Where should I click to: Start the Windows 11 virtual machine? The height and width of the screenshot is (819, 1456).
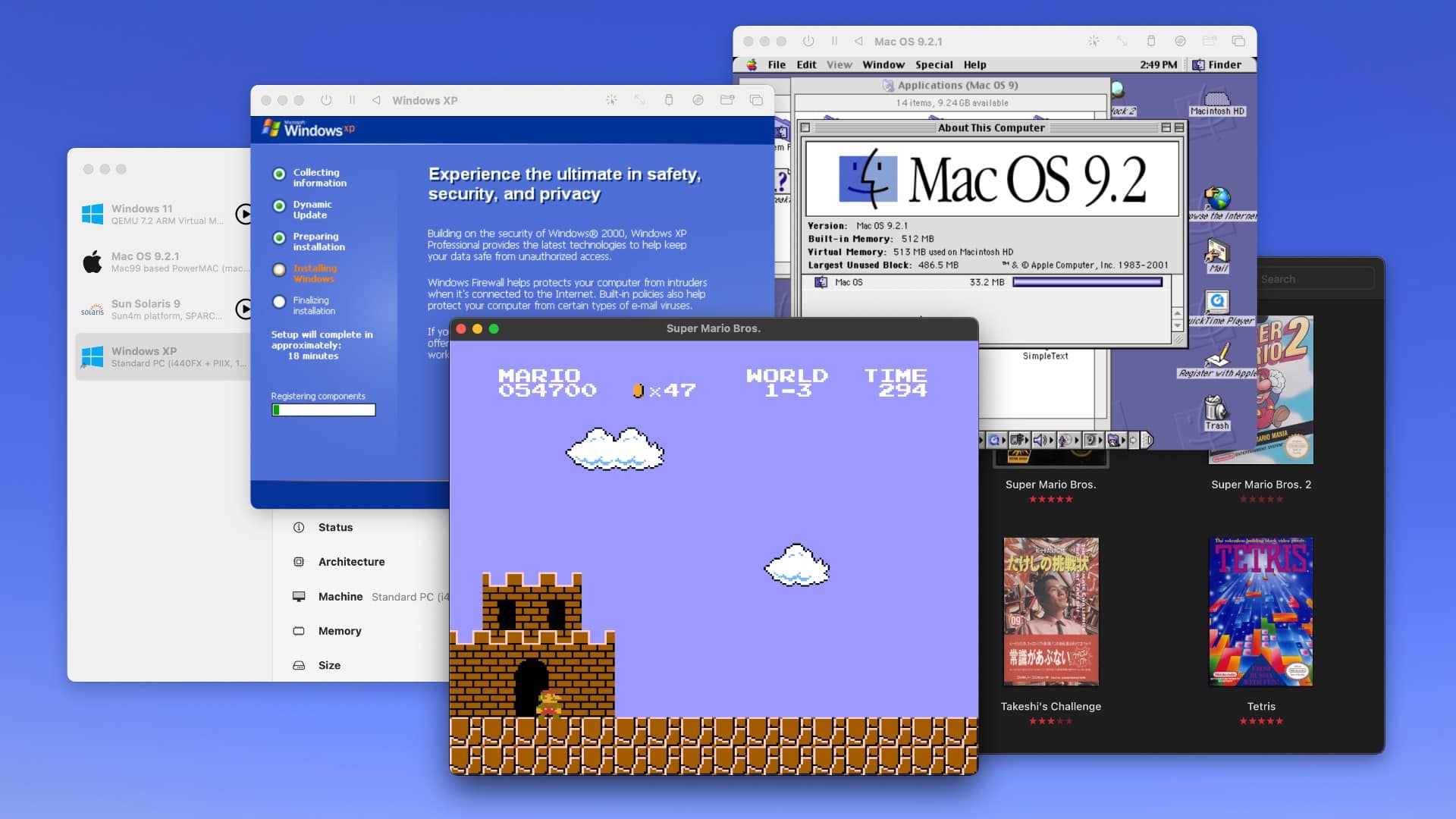click(x=243, y=215)
